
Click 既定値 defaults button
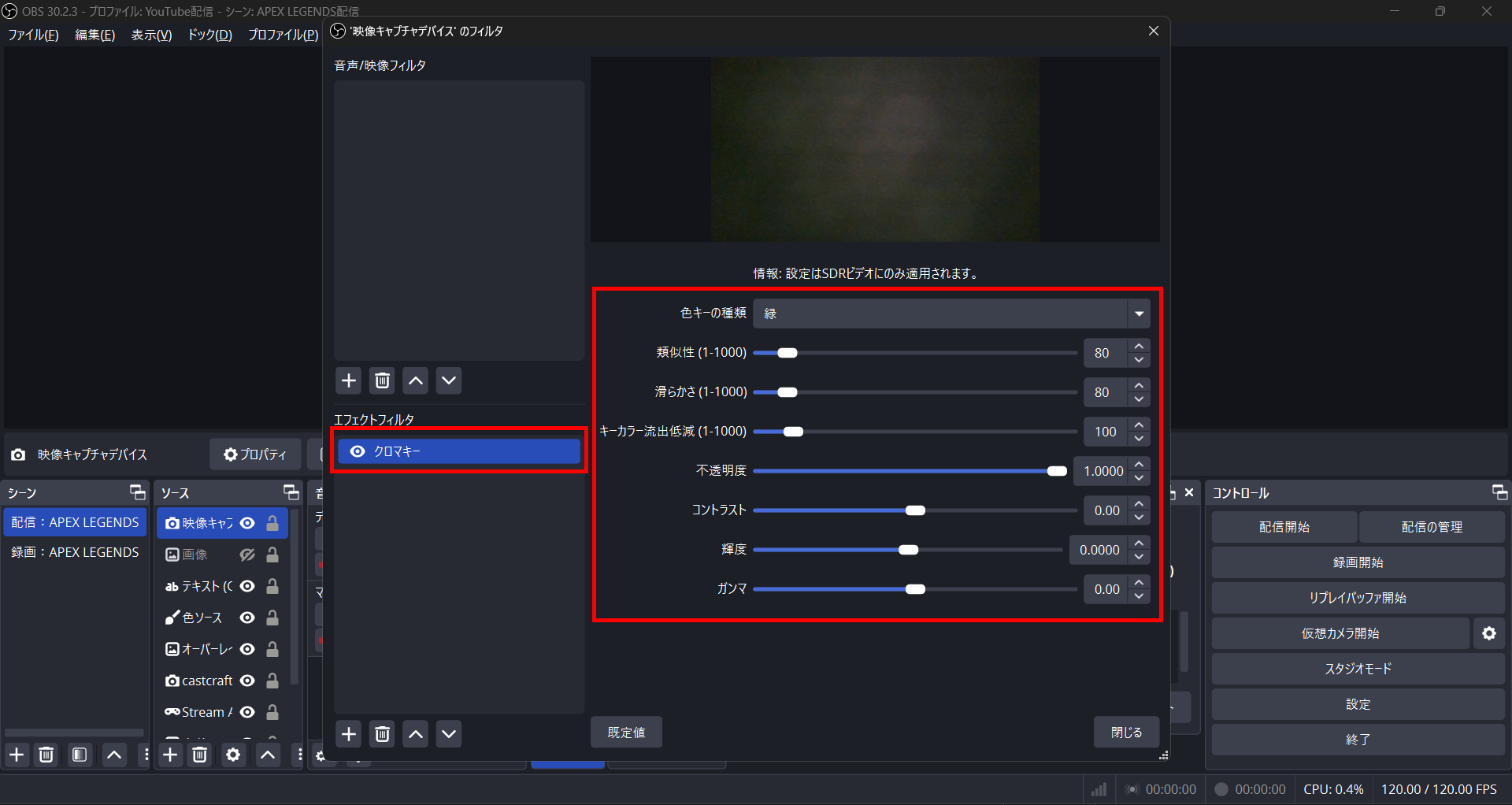pos(626,733)
